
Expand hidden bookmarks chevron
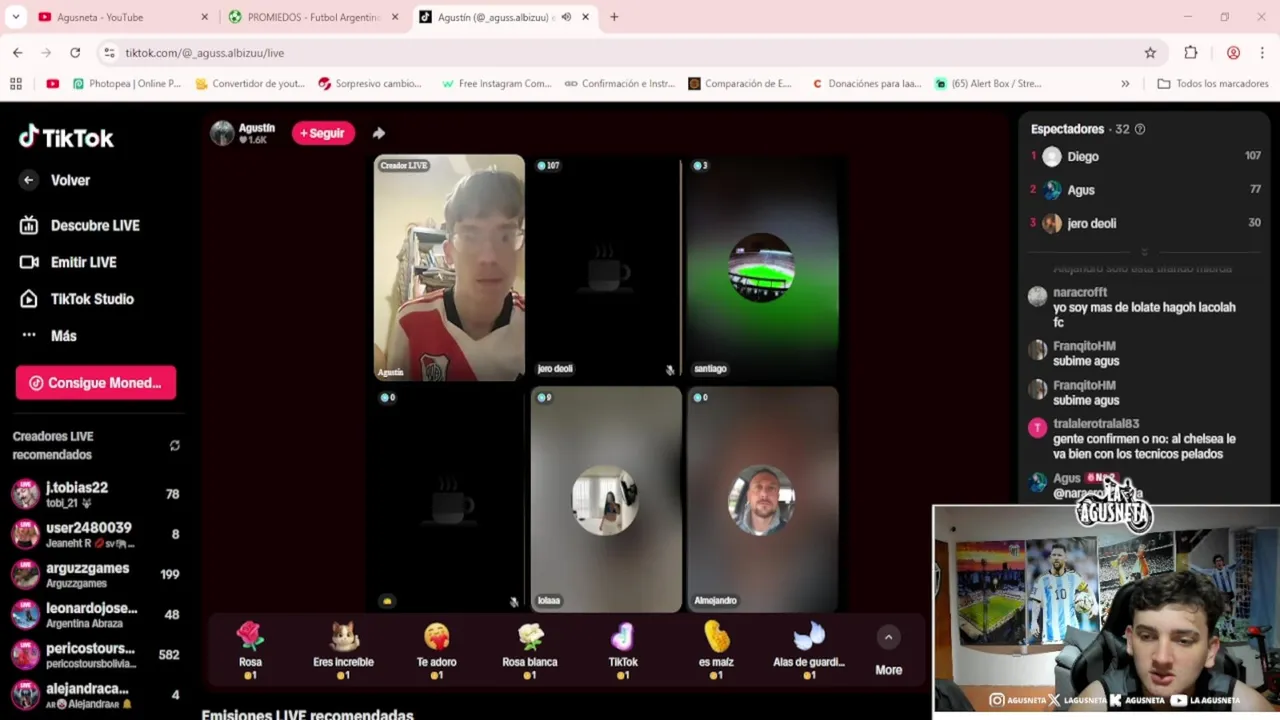pyautogui.click(x=1125, y=84)
